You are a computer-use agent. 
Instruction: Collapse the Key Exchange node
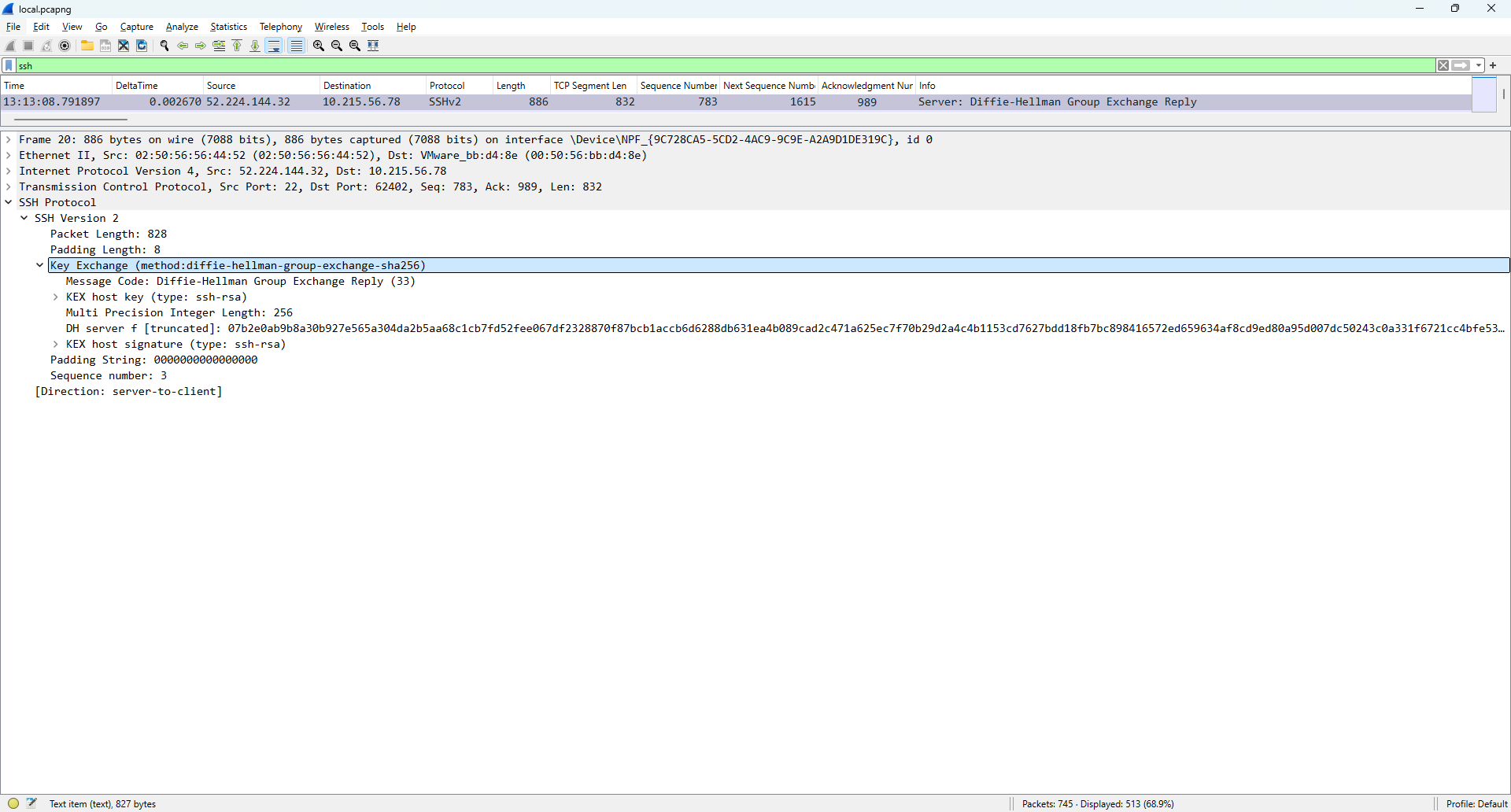click(40, 265)
